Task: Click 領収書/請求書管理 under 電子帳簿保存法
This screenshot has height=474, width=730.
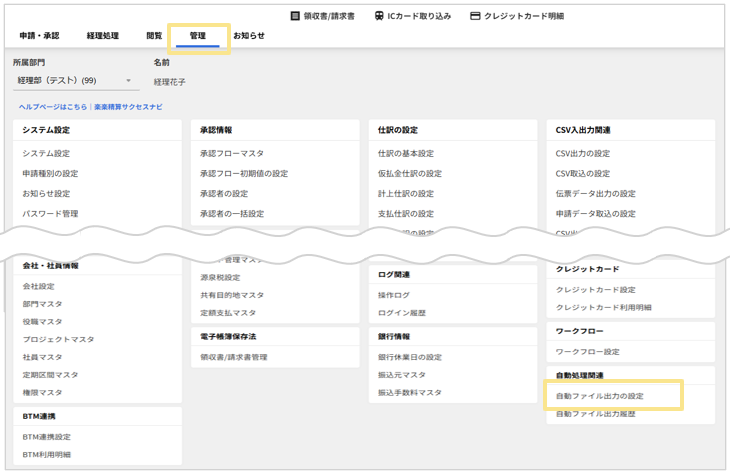Action: point(234,357)
